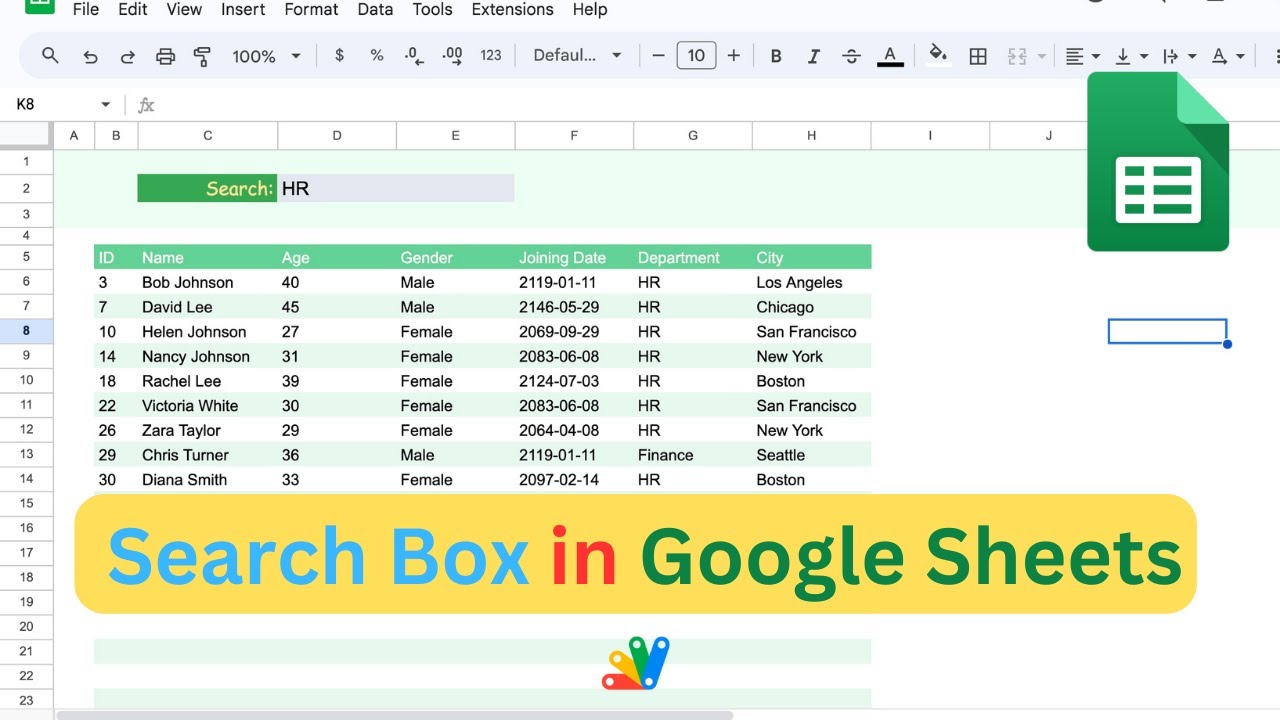The image size is (1280, 720).
Task: Select row 8 header
Action: point(27,331)
